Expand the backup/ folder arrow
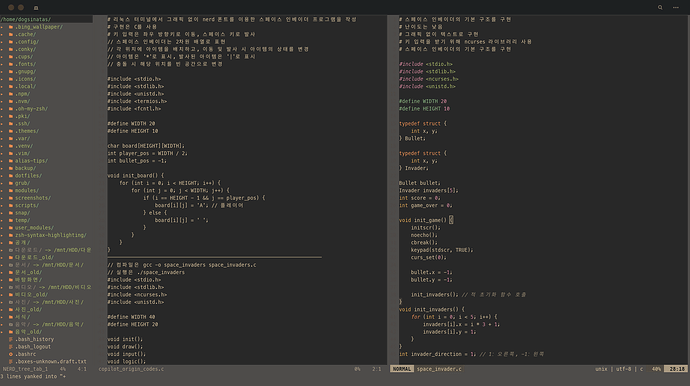This screenshot has width=690, height=386. (2, 168)
